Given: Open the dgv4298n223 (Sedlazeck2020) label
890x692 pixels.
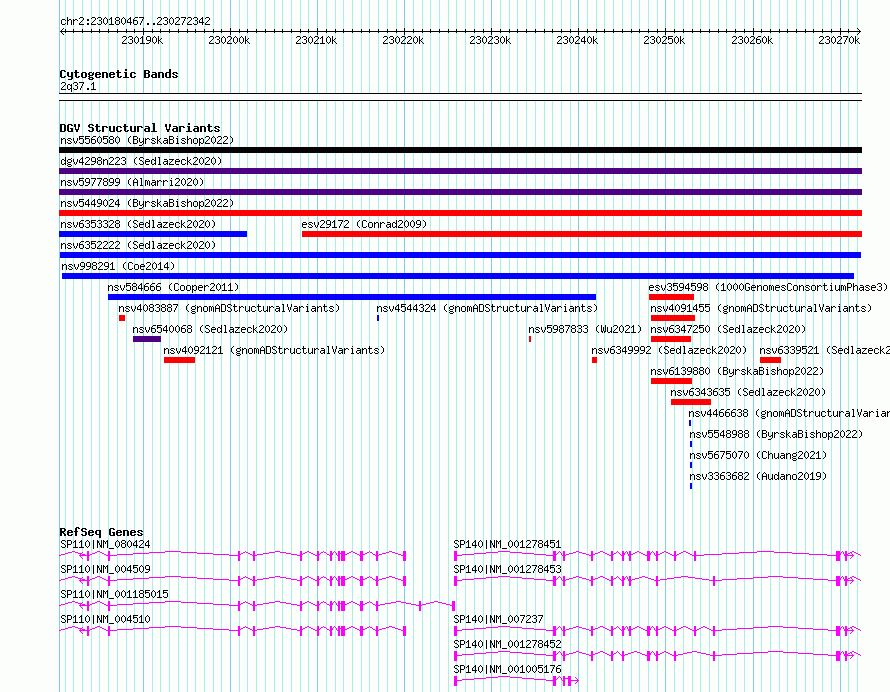Looking at the screenshot, I should pos(141,161).
